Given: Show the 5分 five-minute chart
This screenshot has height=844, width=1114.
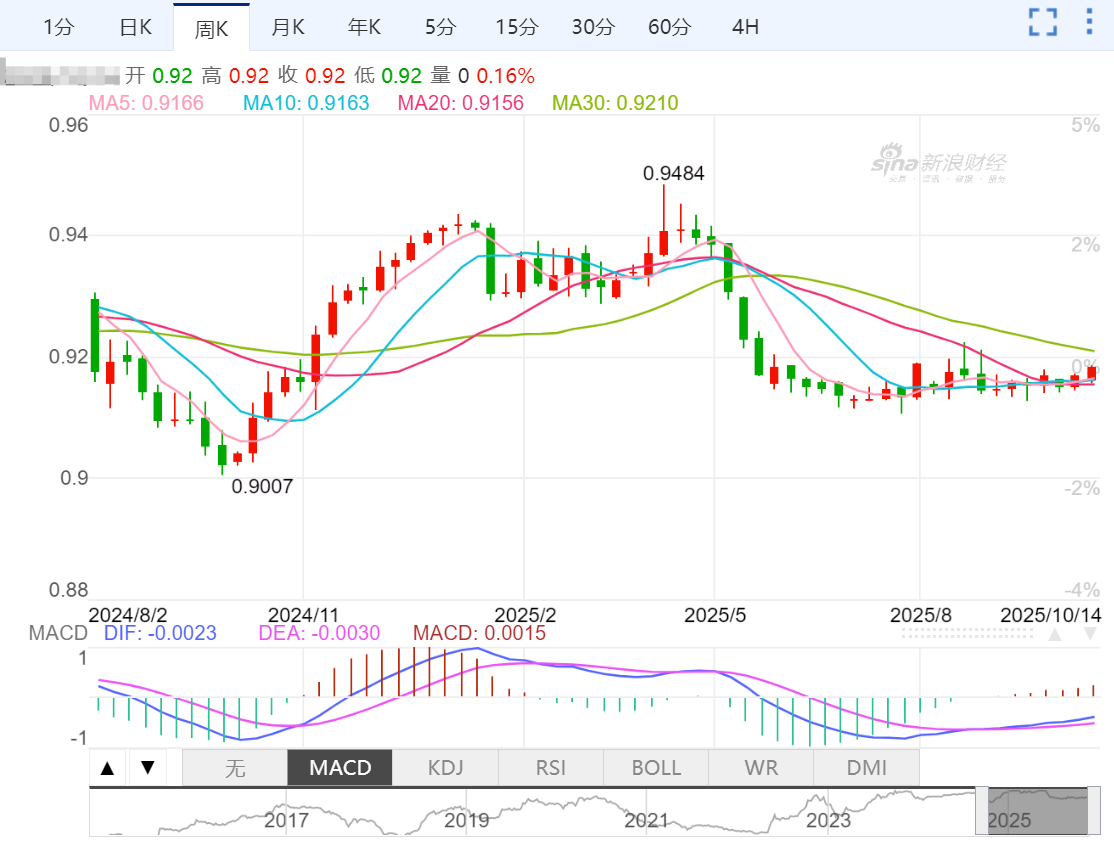Looking at the screenshot, I should coord(440,27).
